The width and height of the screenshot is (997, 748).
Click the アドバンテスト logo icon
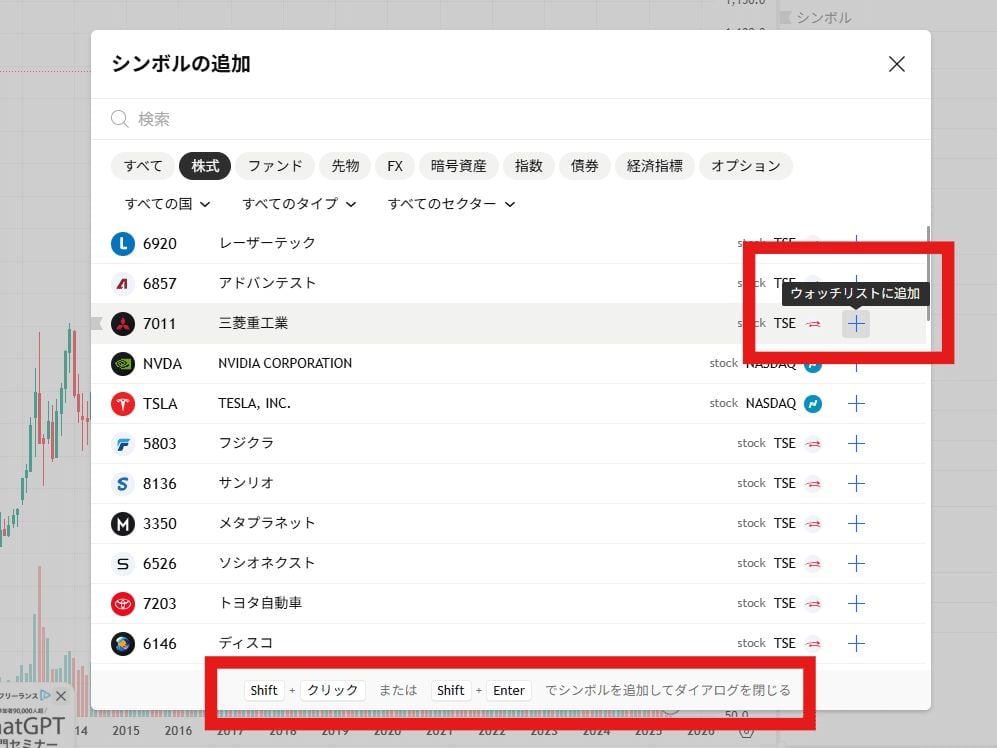pyautogui.click(x=123, y=284)
